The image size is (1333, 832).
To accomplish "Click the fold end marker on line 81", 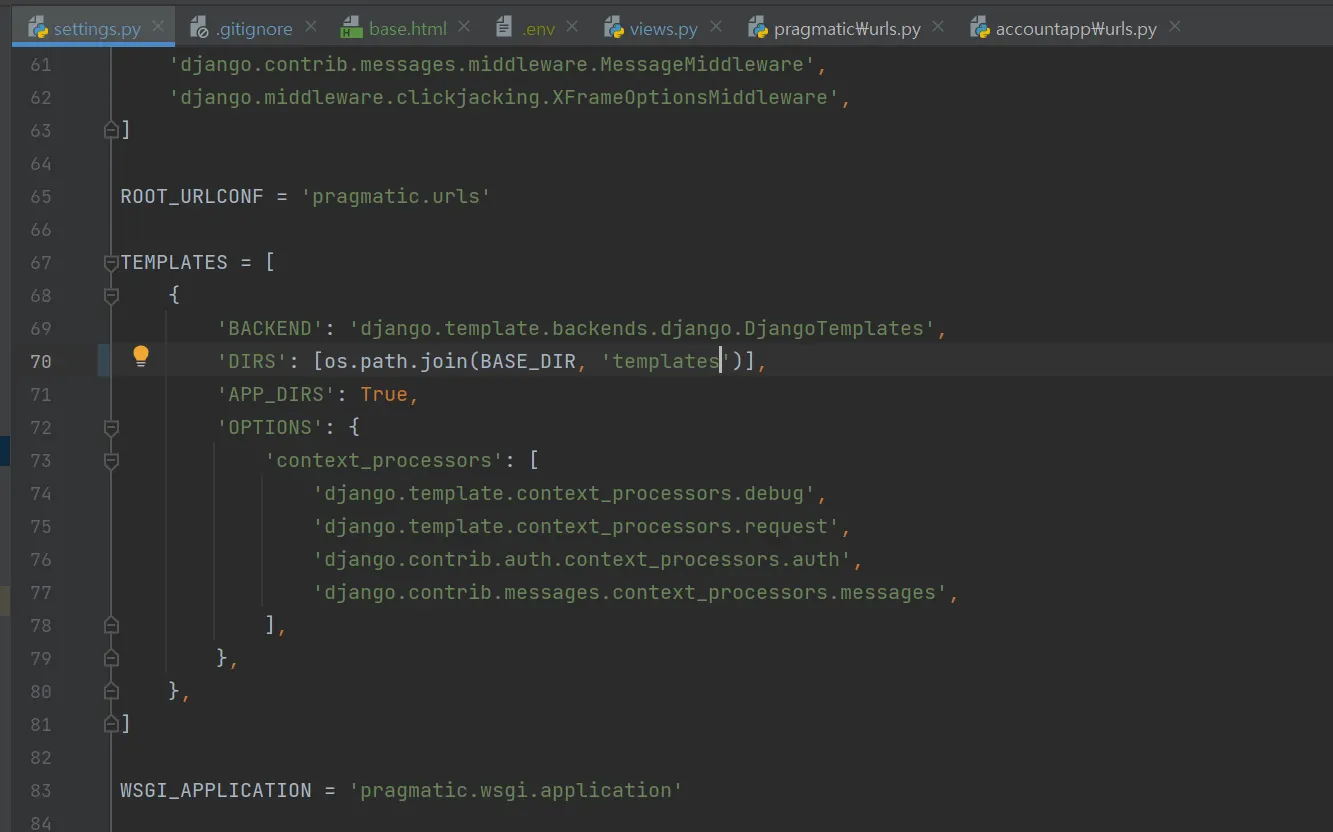I will click(x=111, y=723).
